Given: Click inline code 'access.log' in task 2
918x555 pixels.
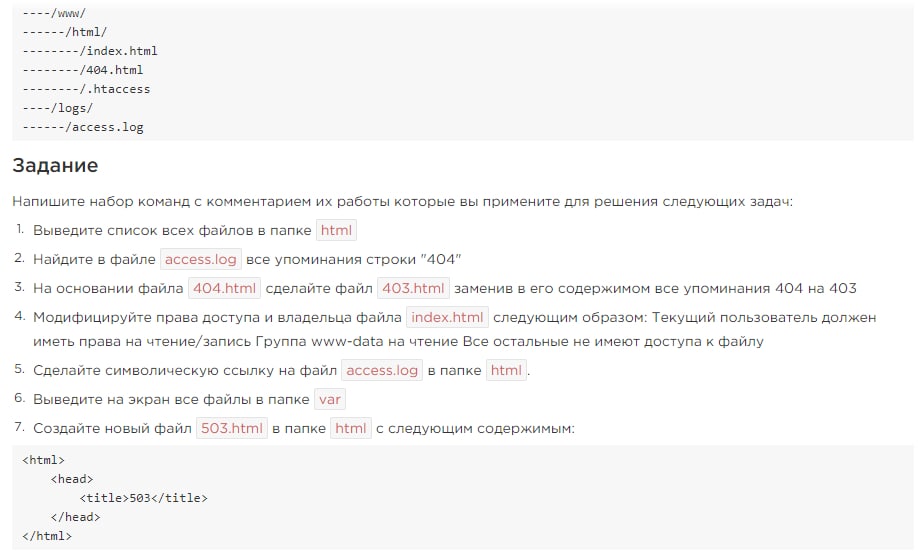Looking at the screenshot, I should (200, 259).
